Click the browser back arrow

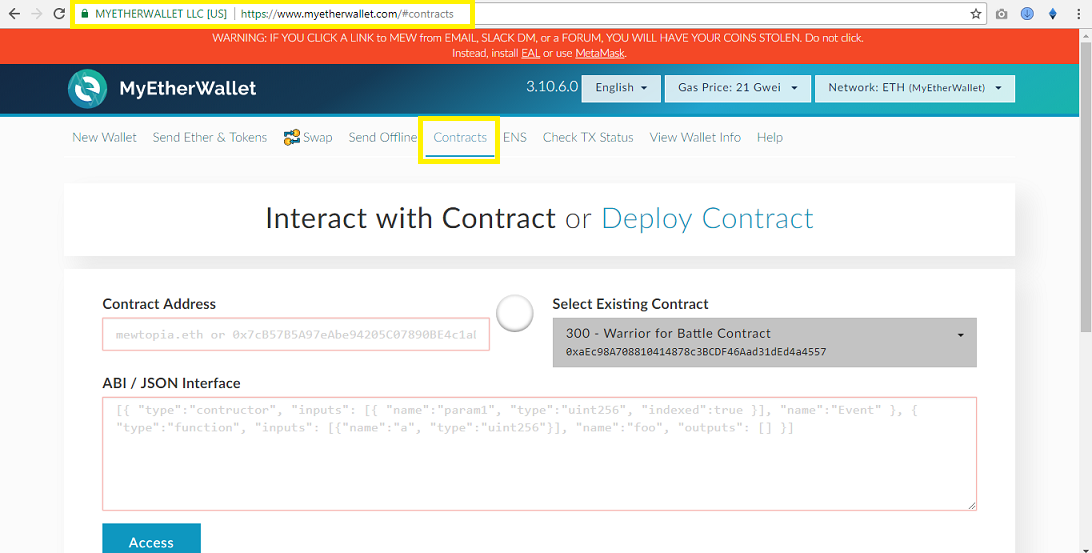click(x=14, y=14)
